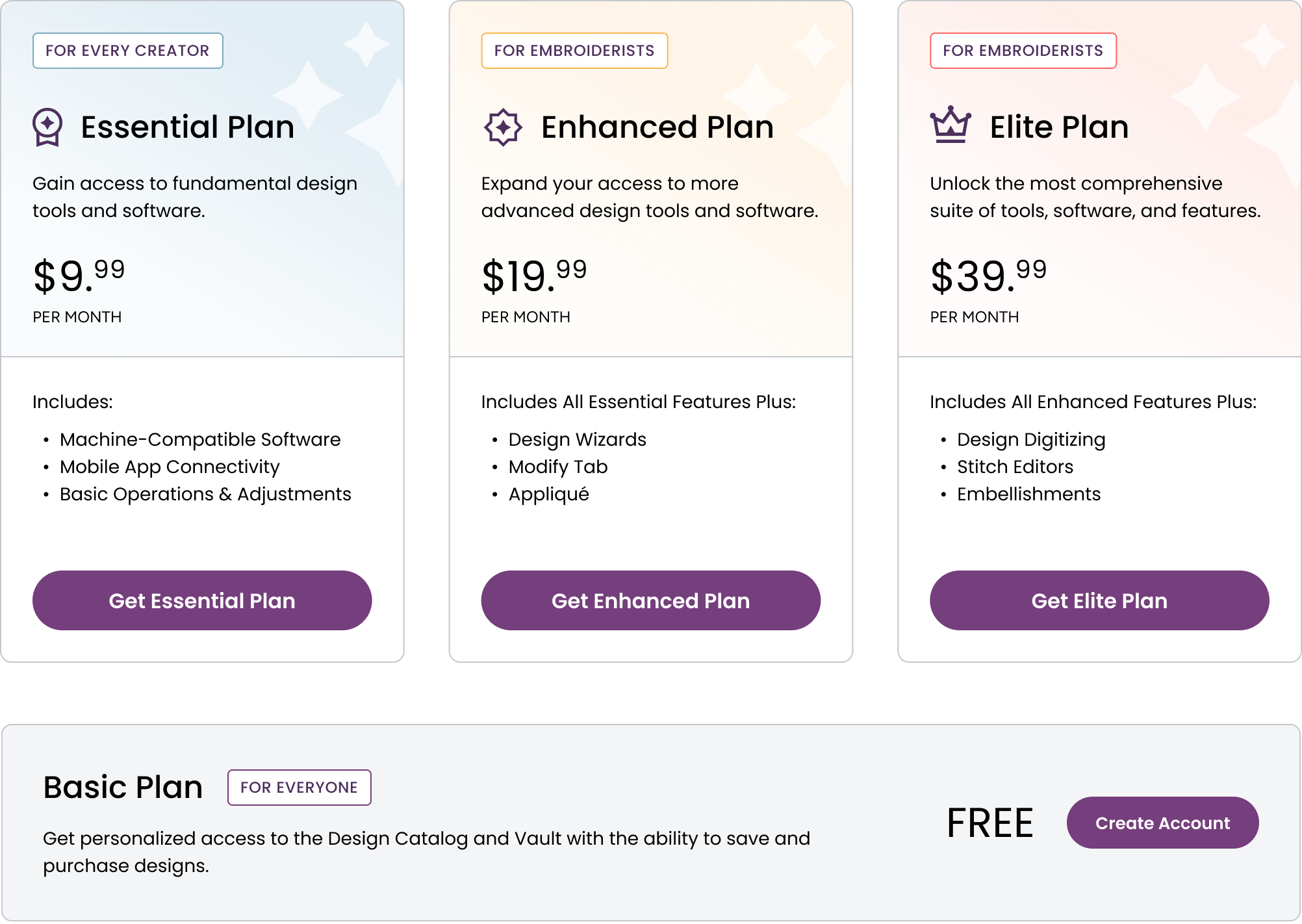Image resolution: width=1302 pixels, height=924 pixels.
Task: Click the FOR EMBROIDERISTS tag on Enhanced Plan
Action: [x=574, y=51]
